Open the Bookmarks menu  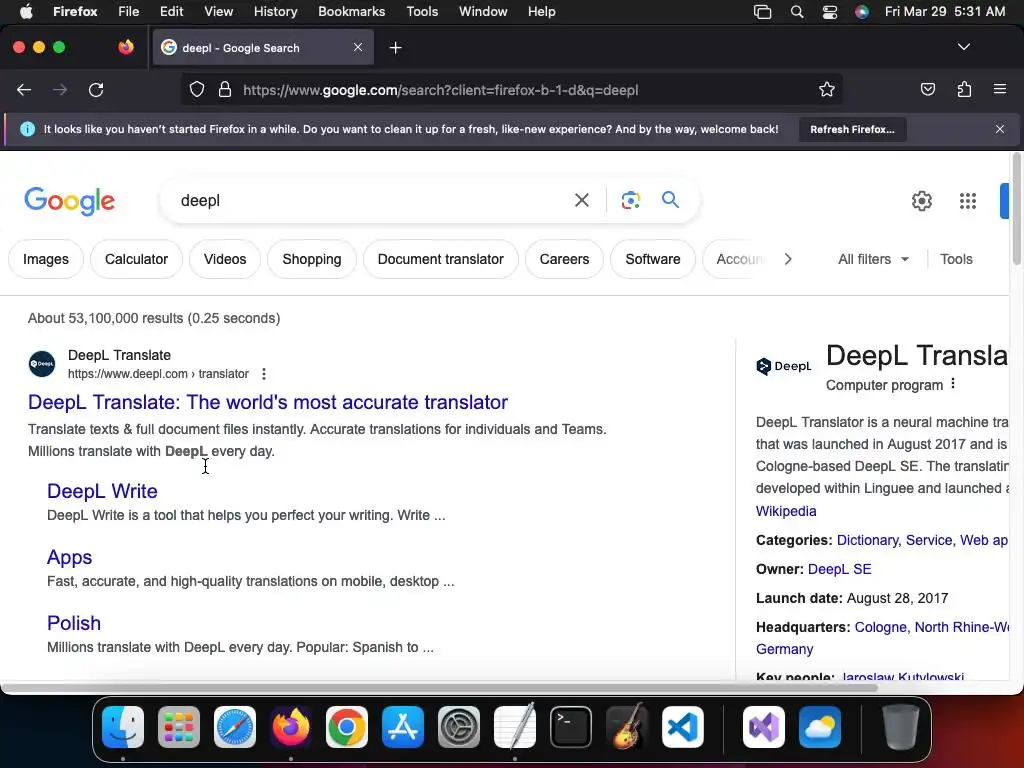351,12
